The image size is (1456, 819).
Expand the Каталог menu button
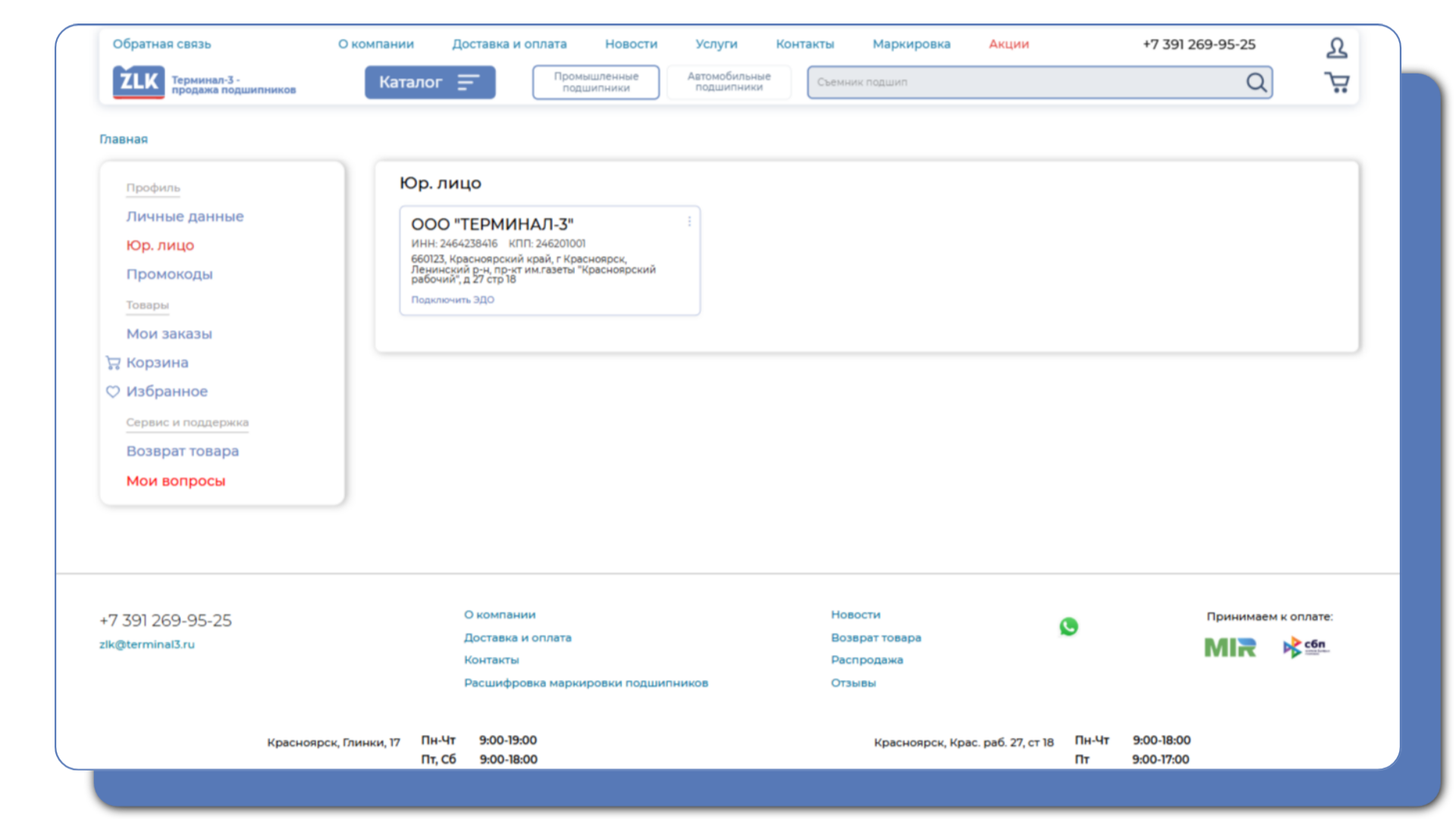coord(430,82)
